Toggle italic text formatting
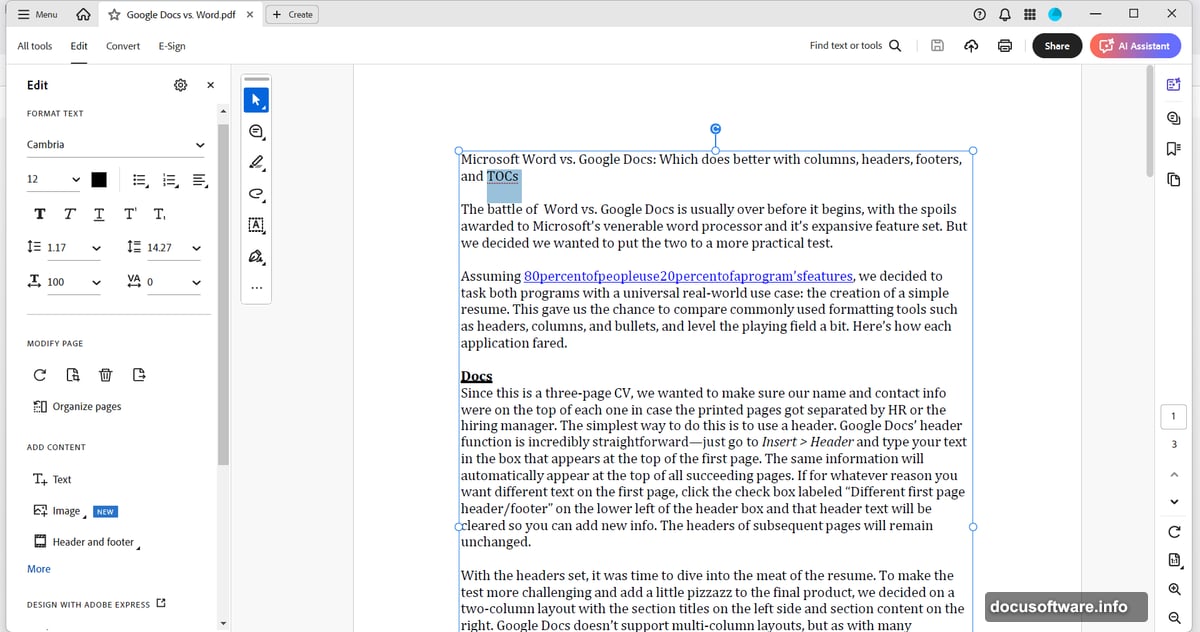1200x632 pixels. click(69, 214)
